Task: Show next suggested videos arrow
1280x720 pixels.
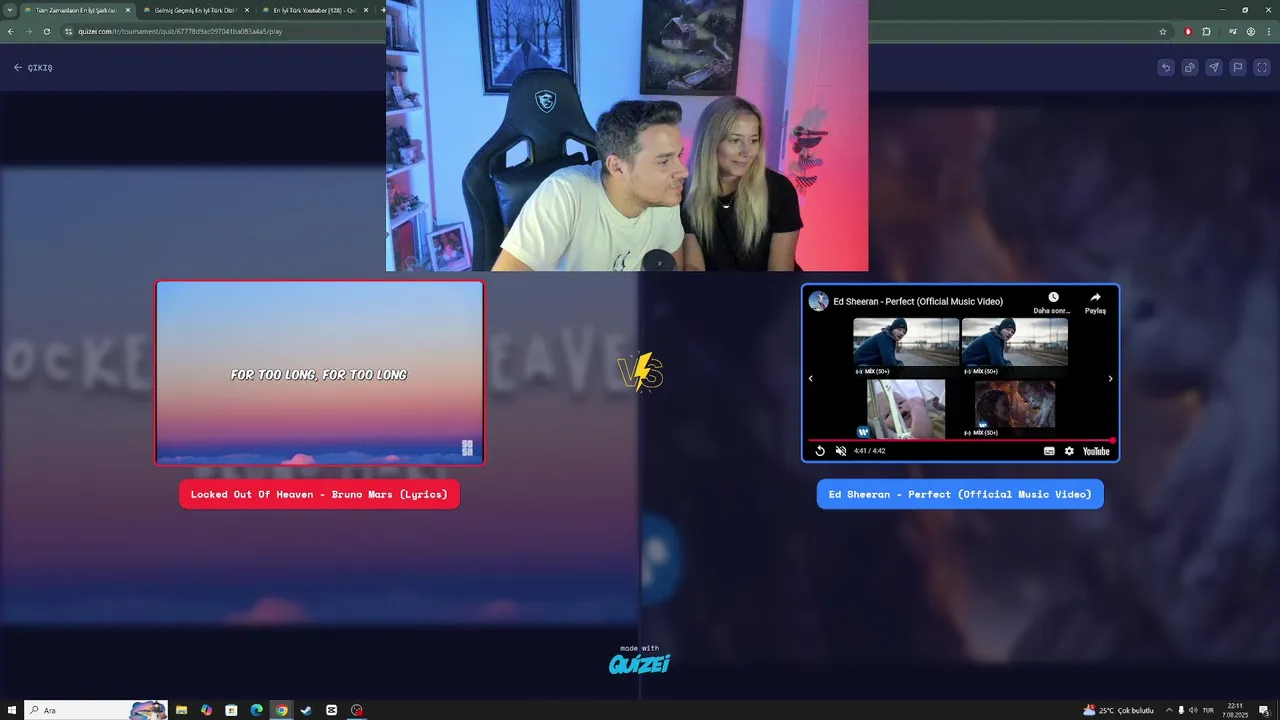Action: 1110,379
